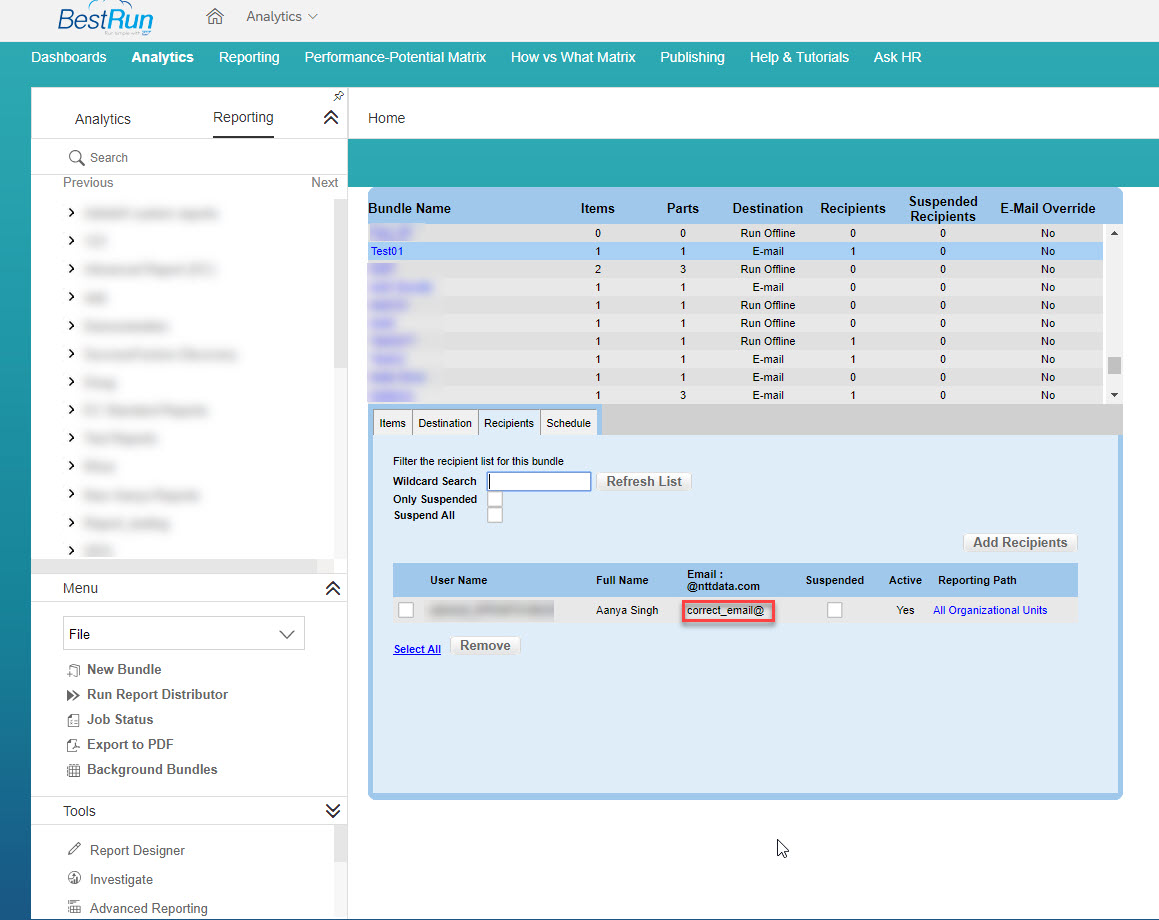Click the Export to PDF icon
The image size is (1159, 920).
pyautogui.click(x=73, y=746)
